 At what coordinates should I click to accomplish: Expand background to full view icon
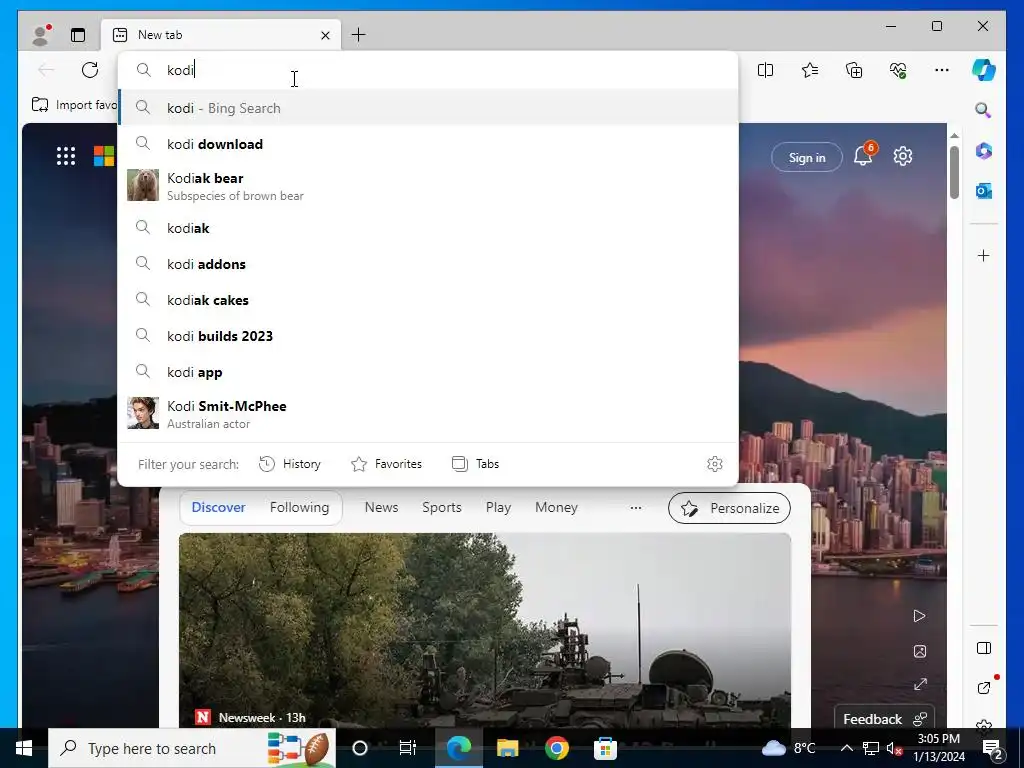[920, 684]
